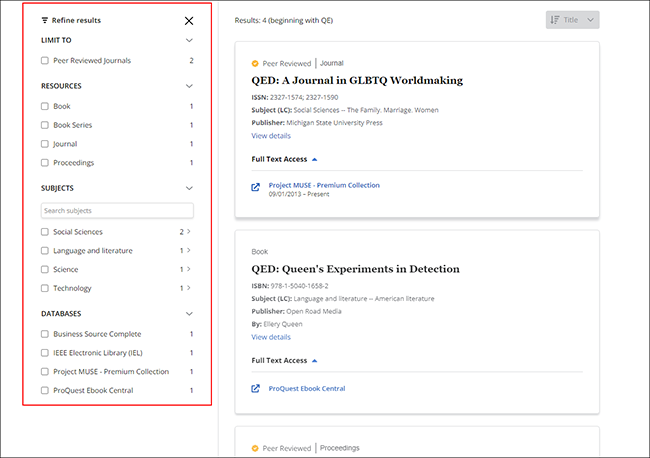Collapse the DATABASES section
Image resolution: width=650 pixels, height=458 pixels.
[189, 314]
